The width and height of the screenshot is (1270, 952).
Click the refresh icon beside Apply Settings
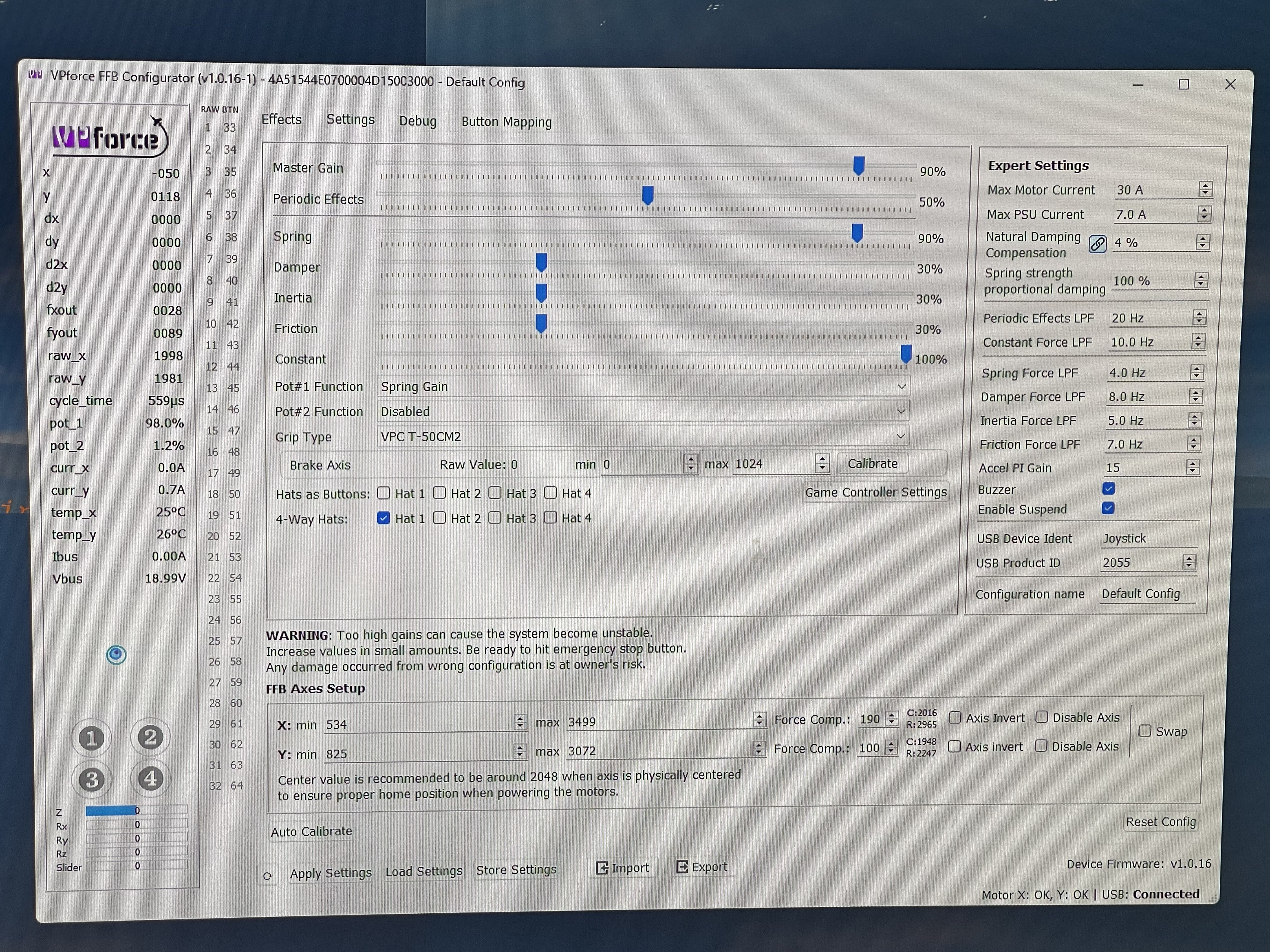[267, 876]
